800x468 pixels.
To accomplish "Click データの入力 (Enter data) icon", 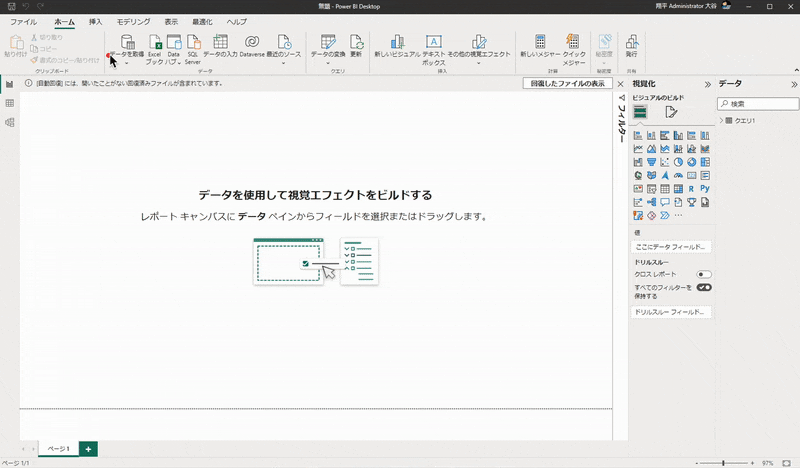I will [220, 42].
